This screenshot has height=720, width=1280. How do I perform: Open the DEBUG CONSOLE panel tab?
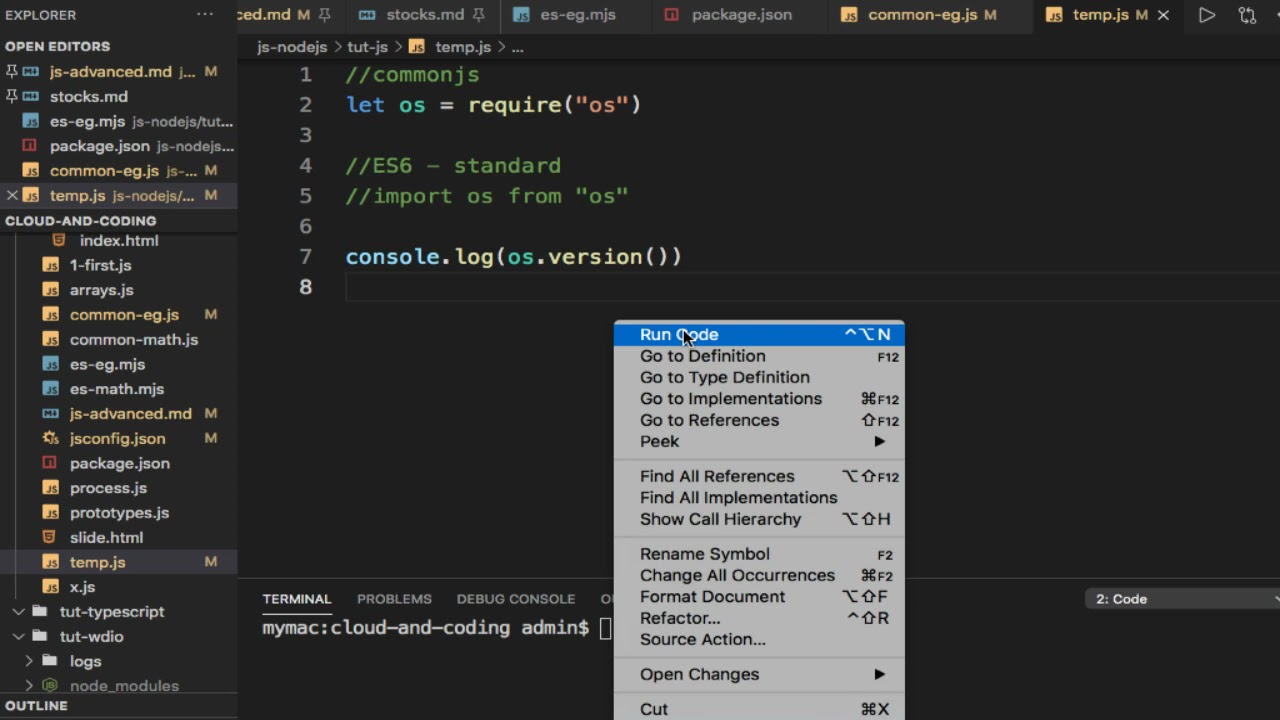coord(516,599)
